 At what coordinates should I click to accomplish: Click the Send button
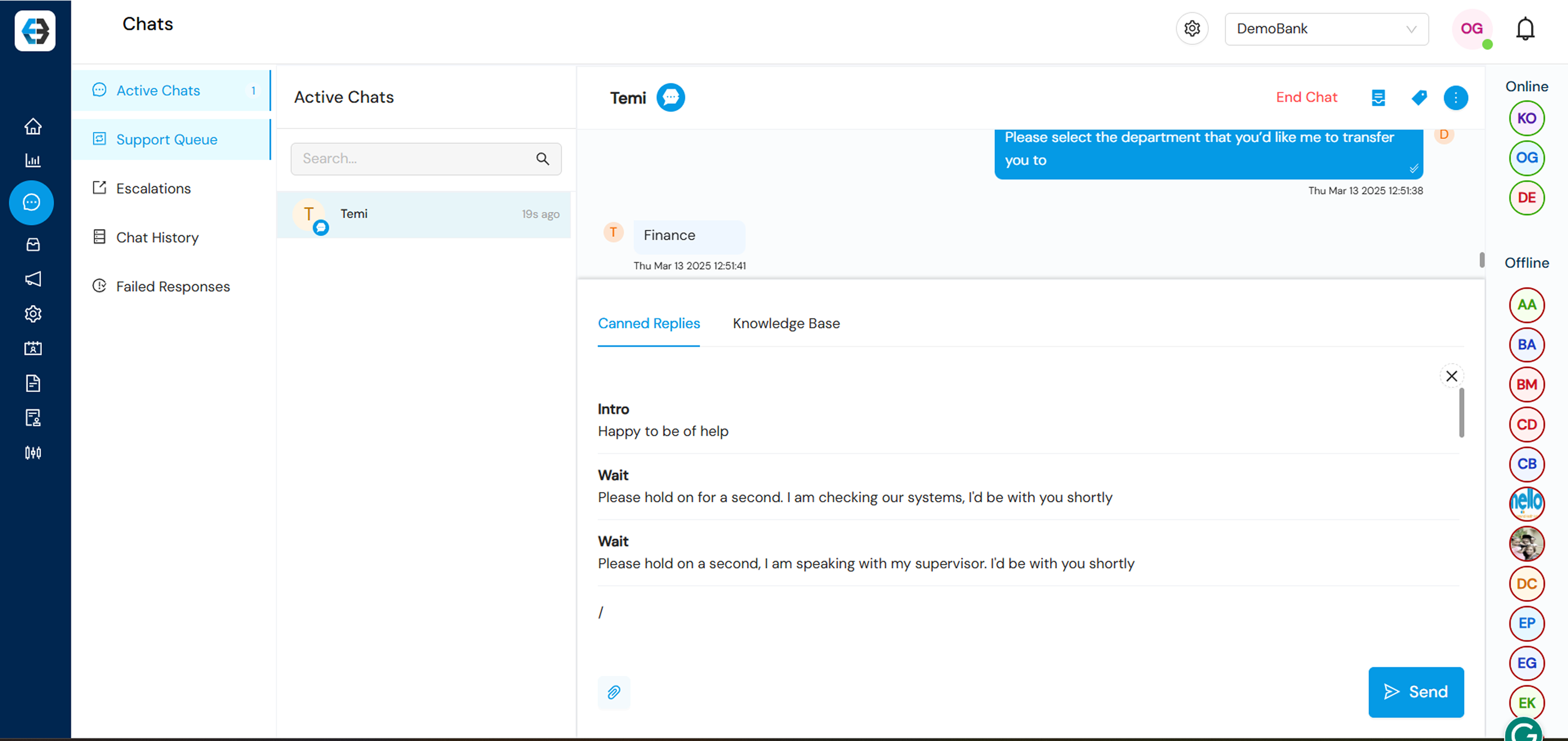(x=1416, y=692)
